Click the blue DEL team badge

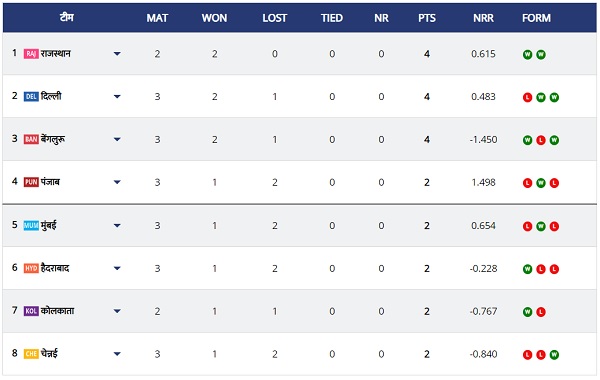click(x=31, y=96)
